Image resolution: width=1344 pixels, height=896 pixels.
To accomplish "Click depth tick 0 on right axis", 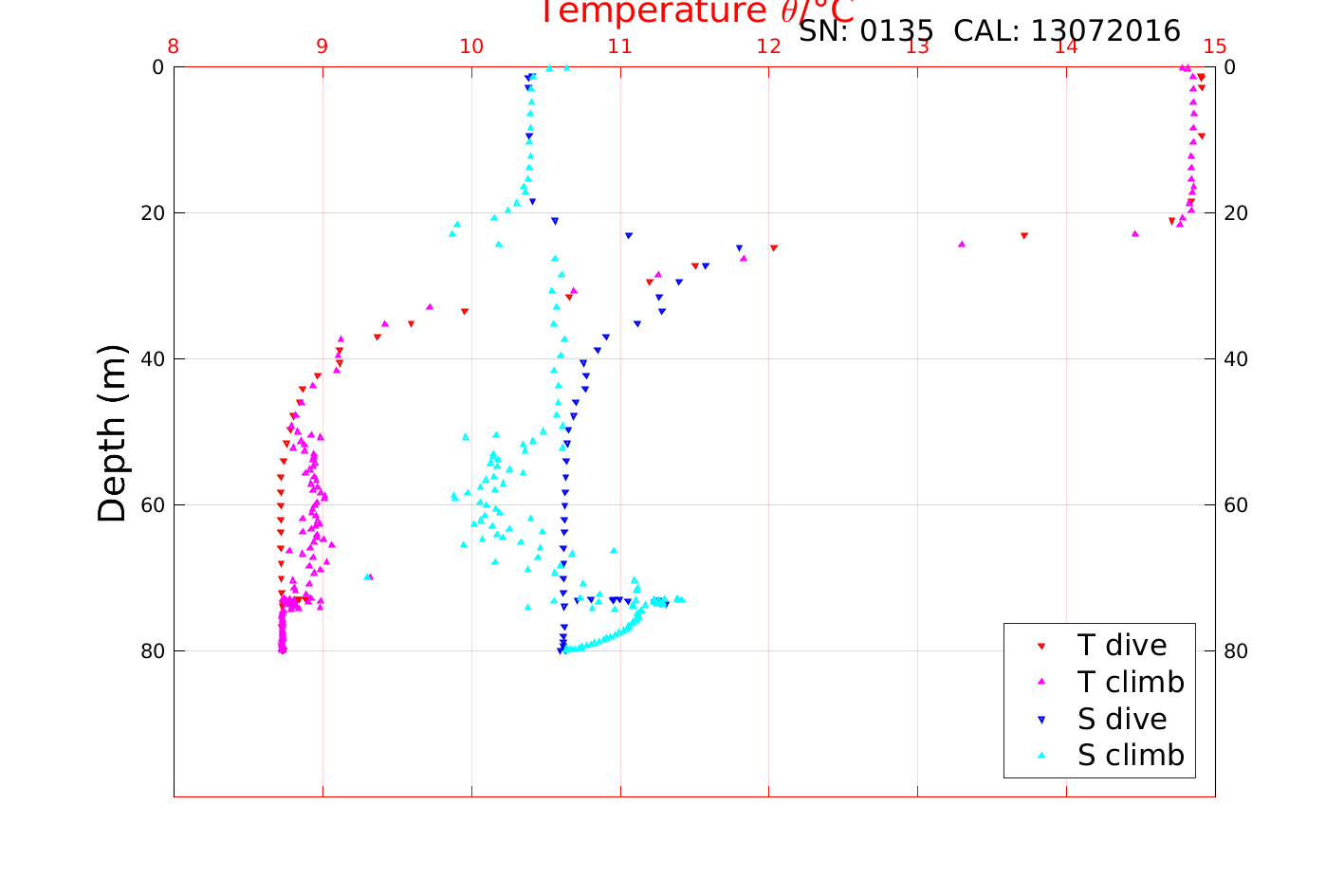I will coord(1230,67).
